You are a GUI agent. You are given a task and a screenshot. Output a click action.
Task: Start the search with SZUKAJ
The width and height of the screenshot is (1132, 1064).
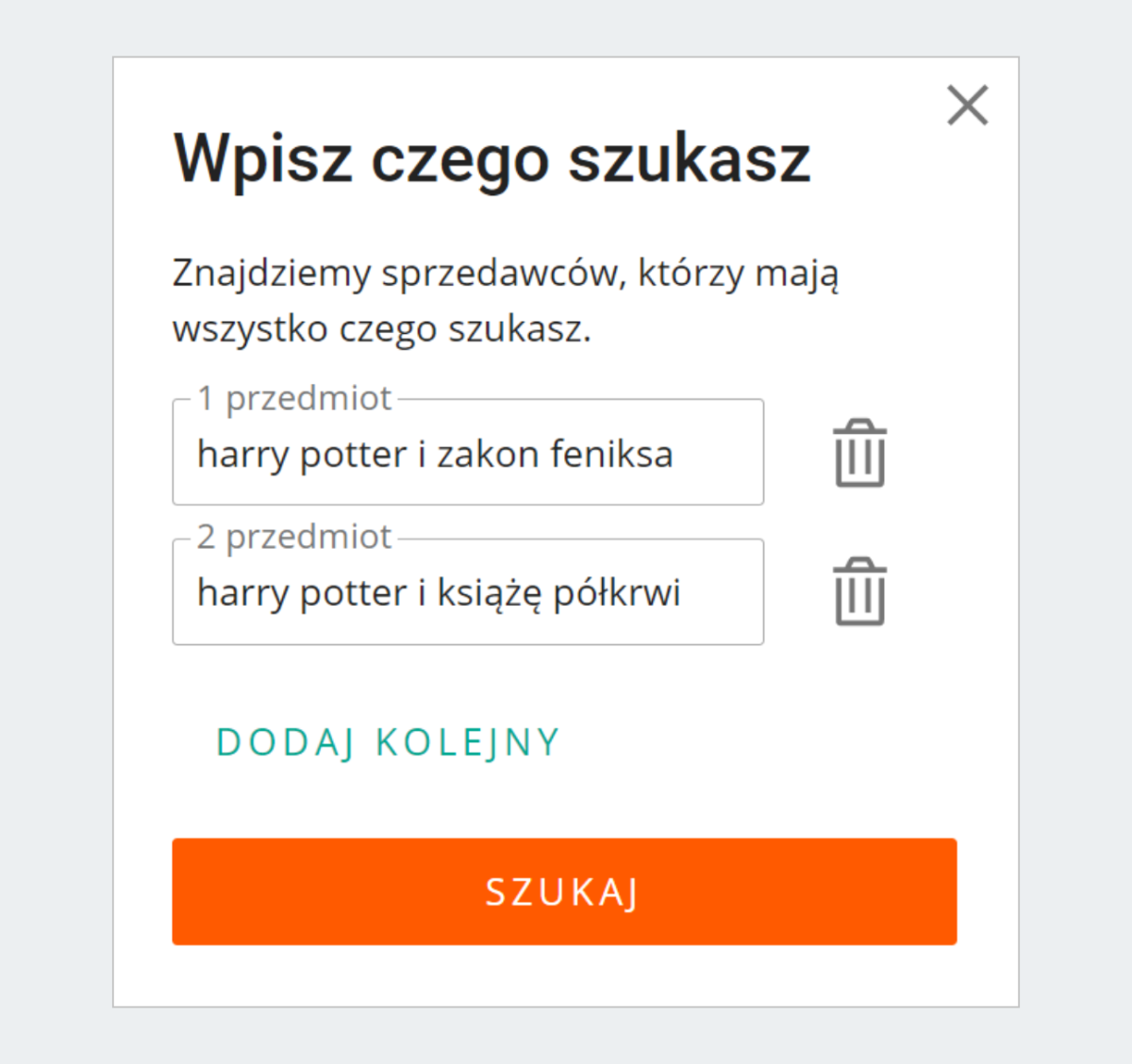[x=564, y=891]
